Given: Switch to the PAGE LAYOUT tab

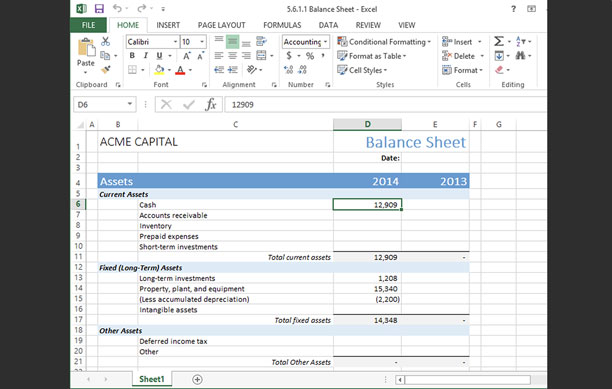Looking at the screenshot, I should 221,25.
